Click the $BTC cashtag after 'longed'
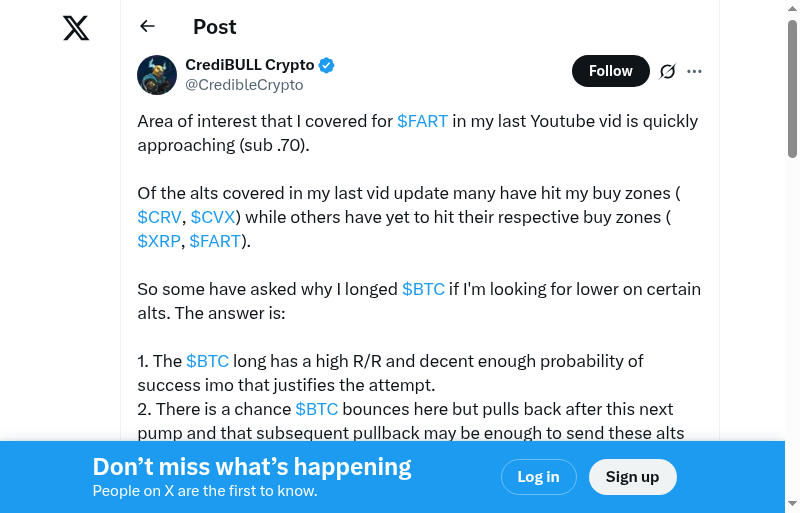 coord(423,289)
